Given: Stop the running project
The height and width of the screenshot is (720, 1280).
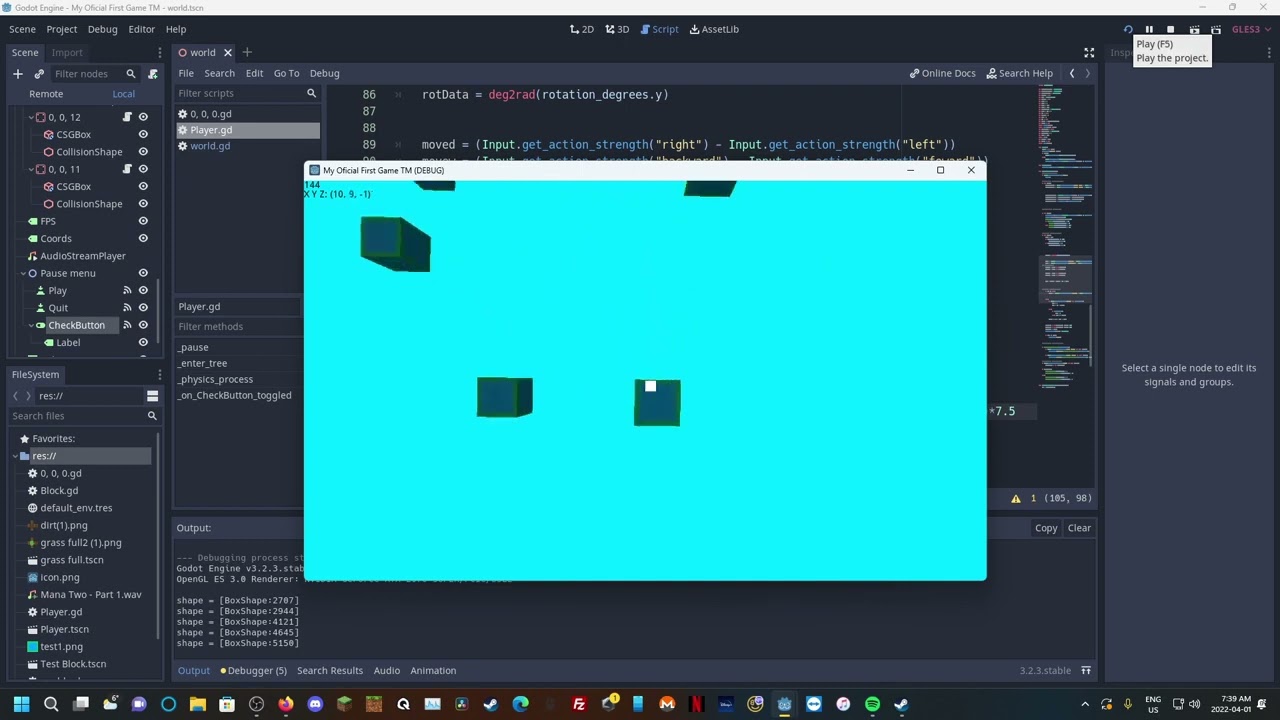Looking at the screenshot, I should click(1171, 30).
